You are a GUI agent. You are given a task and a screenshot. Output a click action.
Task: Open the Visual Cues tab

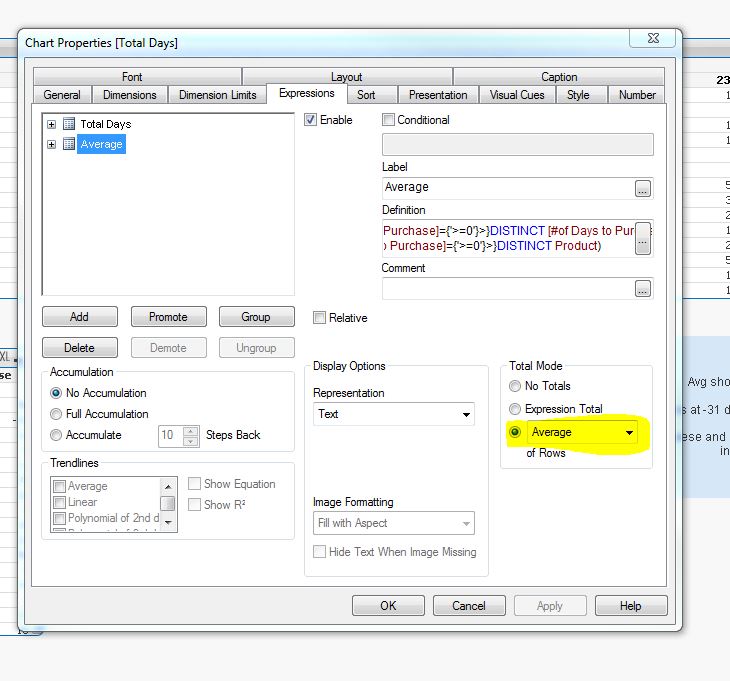click(x=517, y=94)
